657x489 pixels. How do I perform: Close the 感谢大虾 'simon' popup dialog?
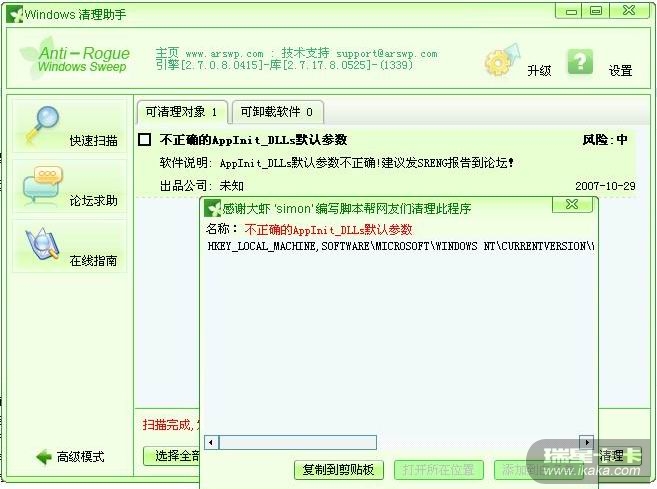[x=572, y=204]
